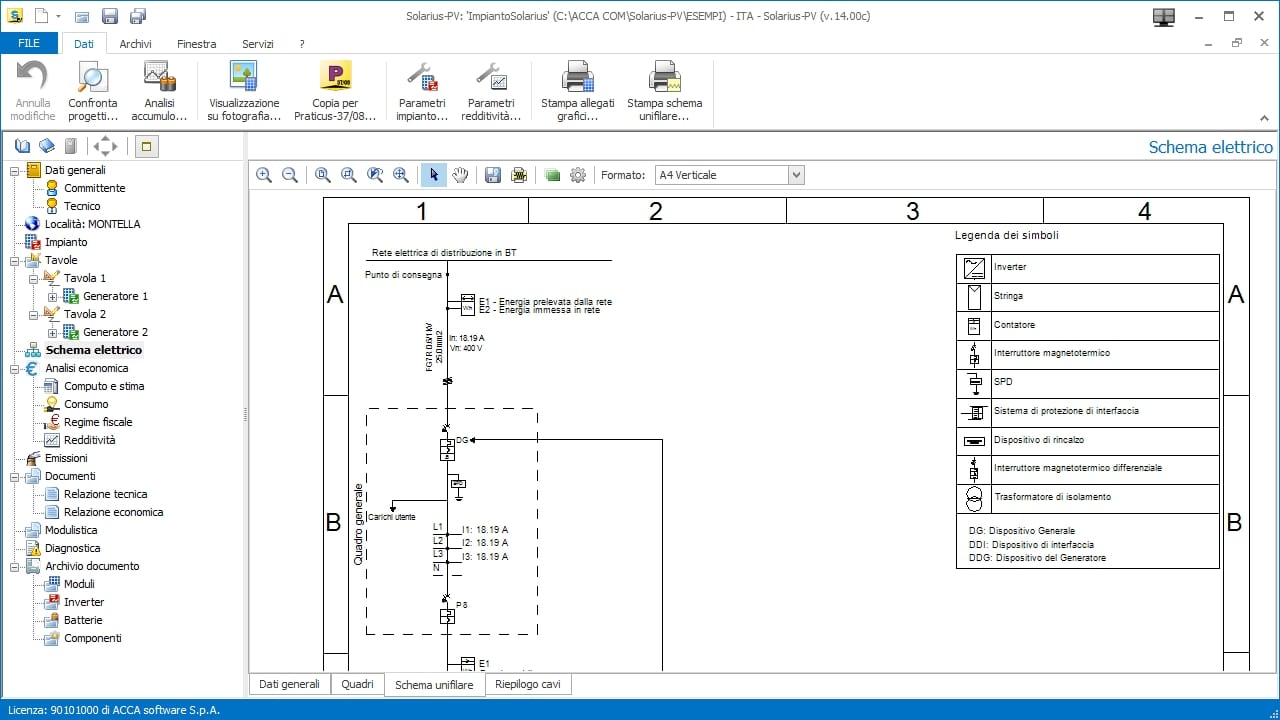Toggle the yellow square panel button

point(146,146)
